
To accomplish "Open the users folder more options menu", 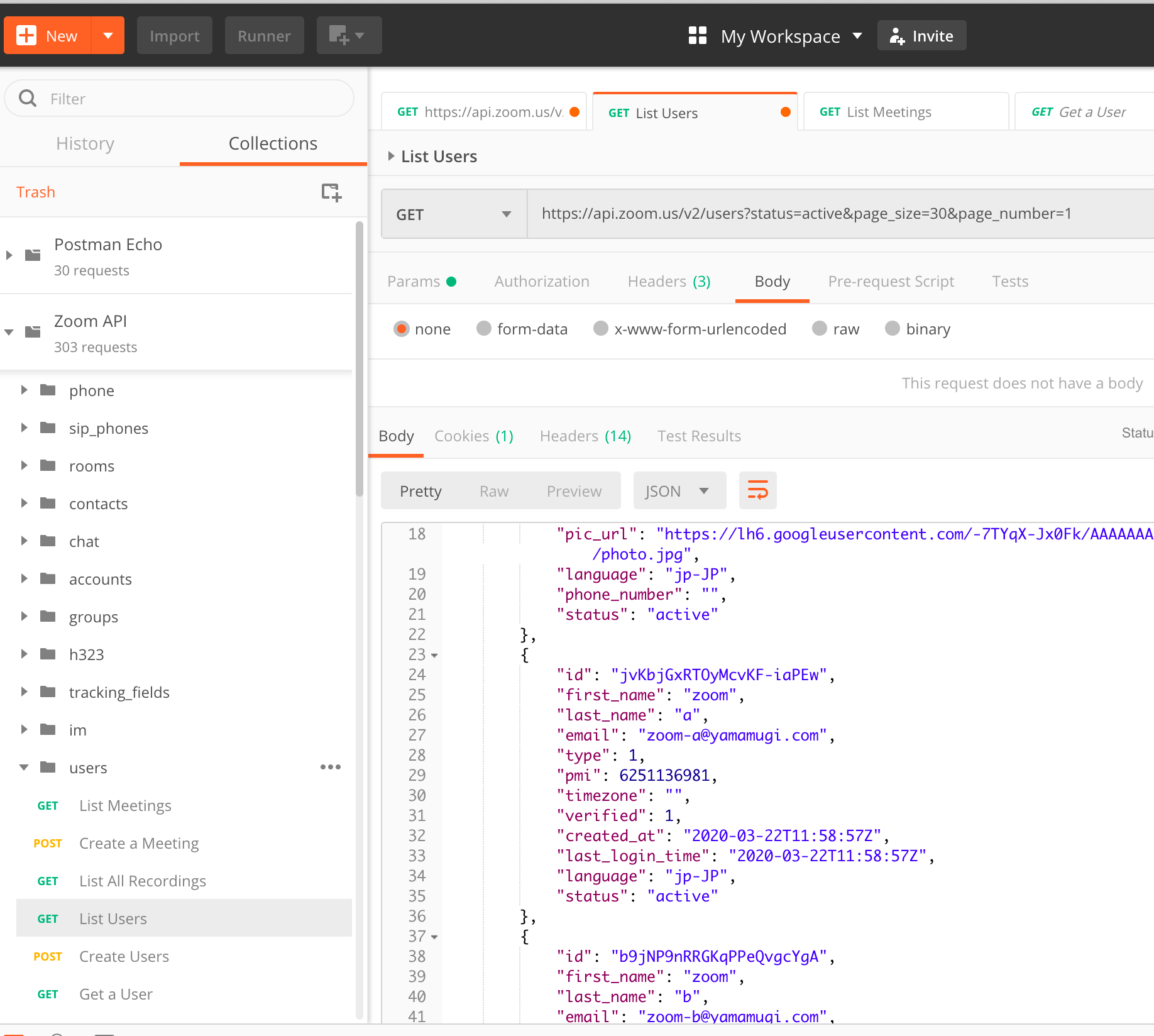I will click(x=331, y=767).
